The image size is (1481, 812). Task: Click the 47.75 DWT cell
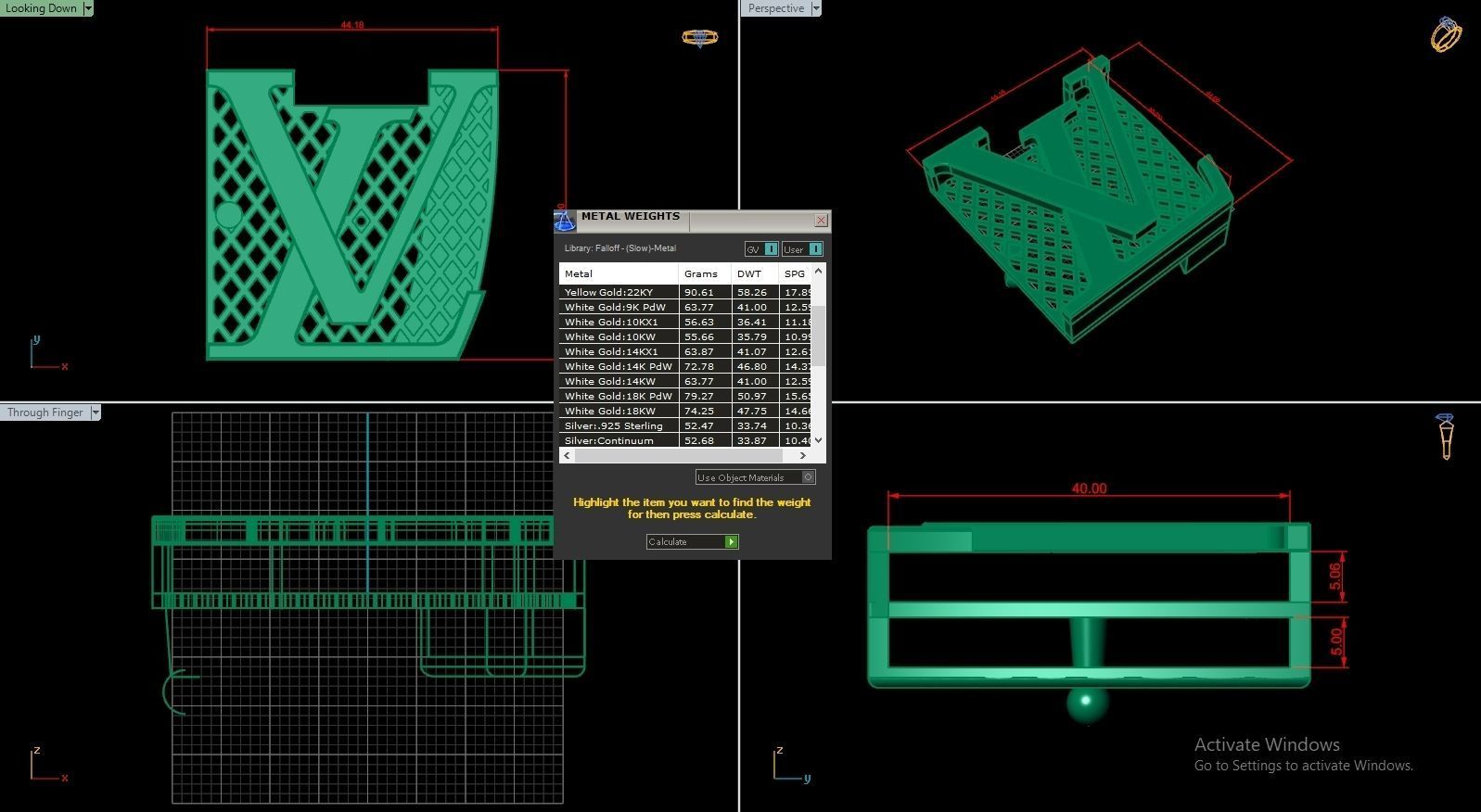coord(755,411)
